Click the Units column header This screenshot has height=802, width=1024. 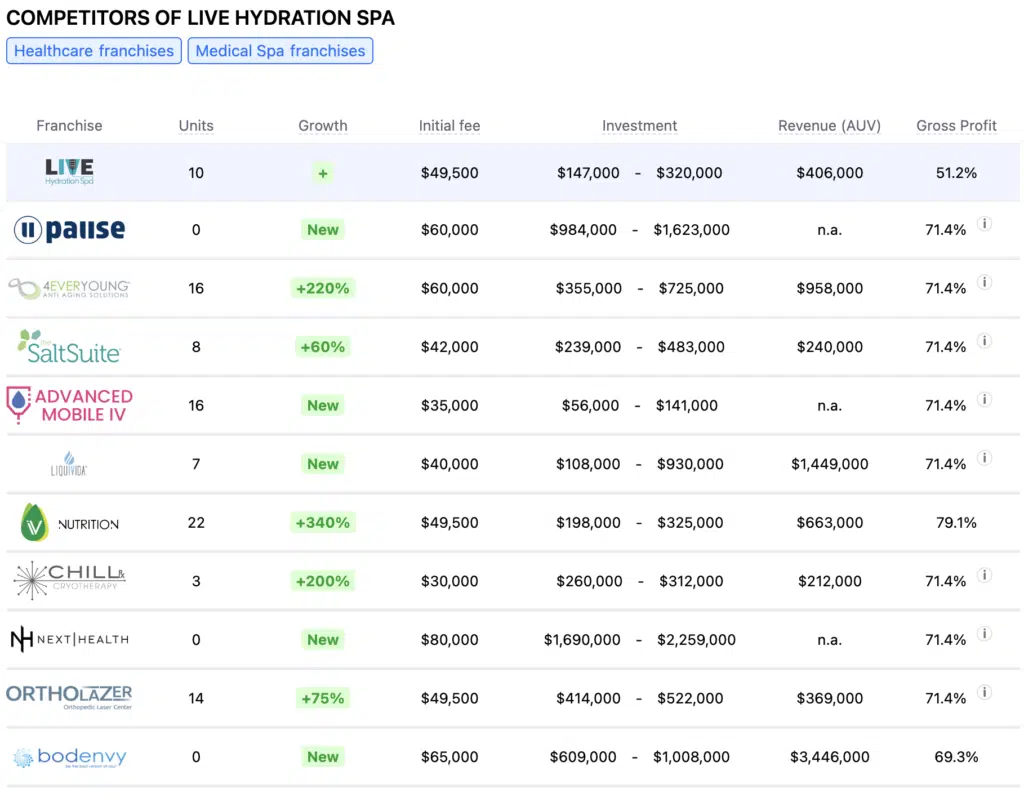[196, 125]
